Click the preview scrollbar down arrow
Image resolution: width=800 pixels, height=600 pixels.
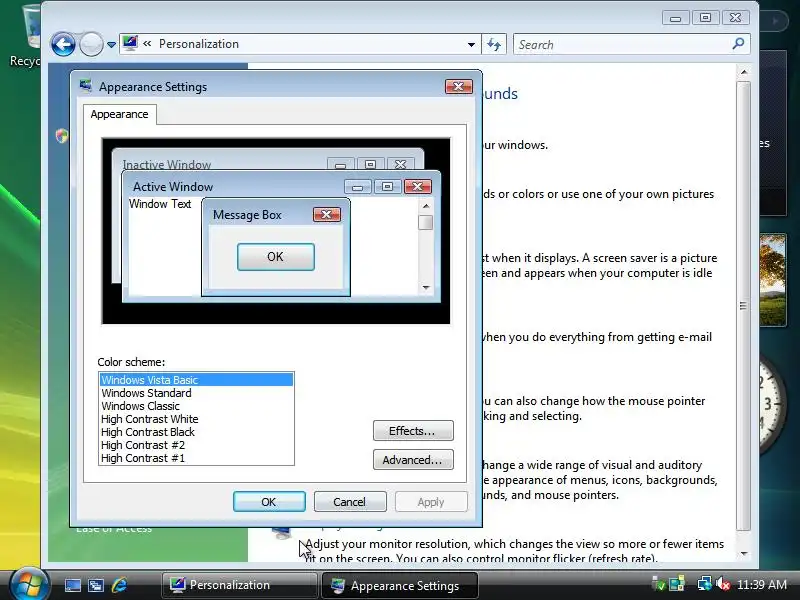coord(426,287)
